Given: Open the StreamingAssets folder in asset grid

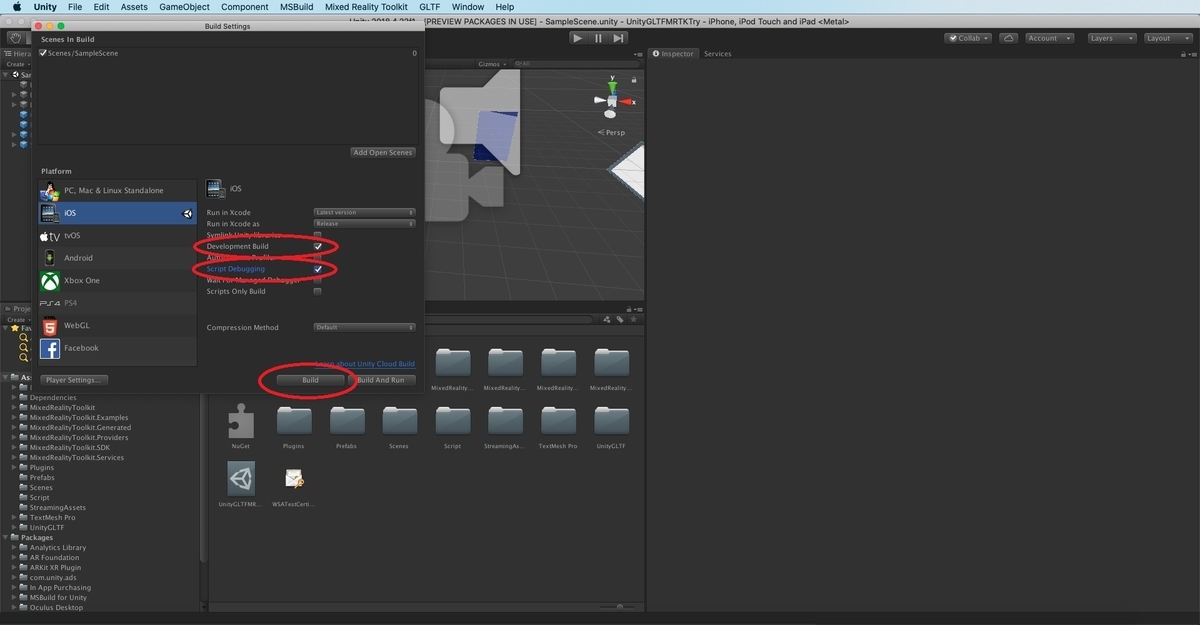Looking at the screenshot, I should point(505,421).
